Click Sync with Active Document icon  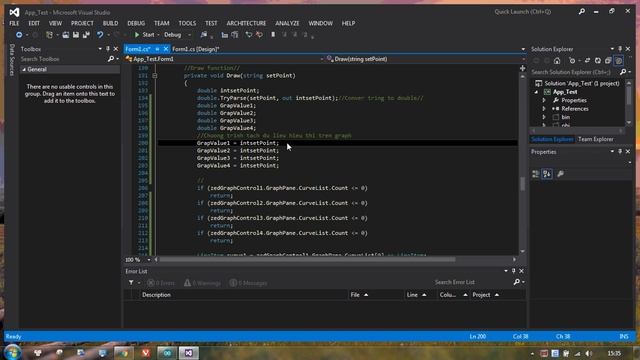(x=587, y=61)
